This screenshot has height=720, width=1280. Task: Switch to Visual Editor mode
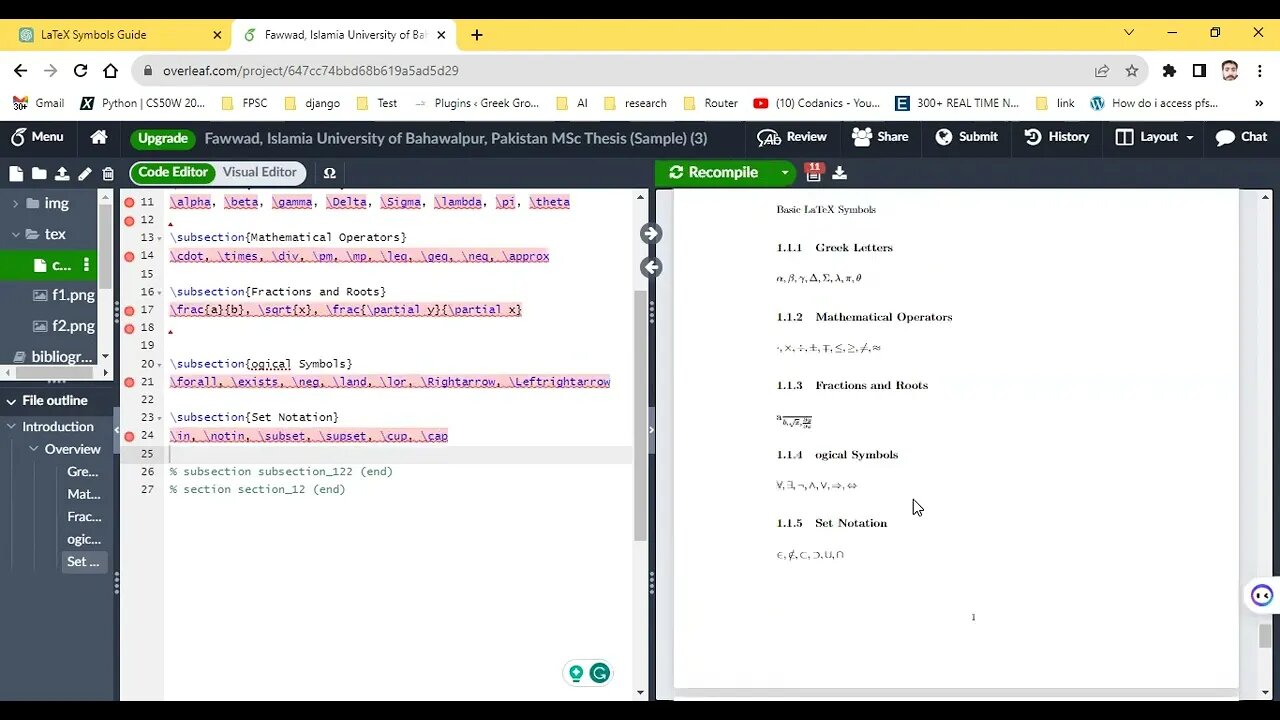coord(260,172)
